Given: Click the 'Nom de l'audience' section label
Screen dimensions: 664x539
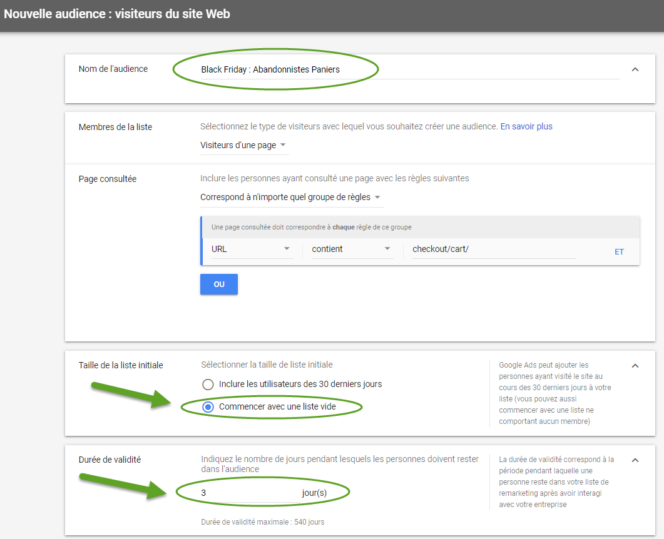Looking at the screenshot, I should [x=113, y=69].
